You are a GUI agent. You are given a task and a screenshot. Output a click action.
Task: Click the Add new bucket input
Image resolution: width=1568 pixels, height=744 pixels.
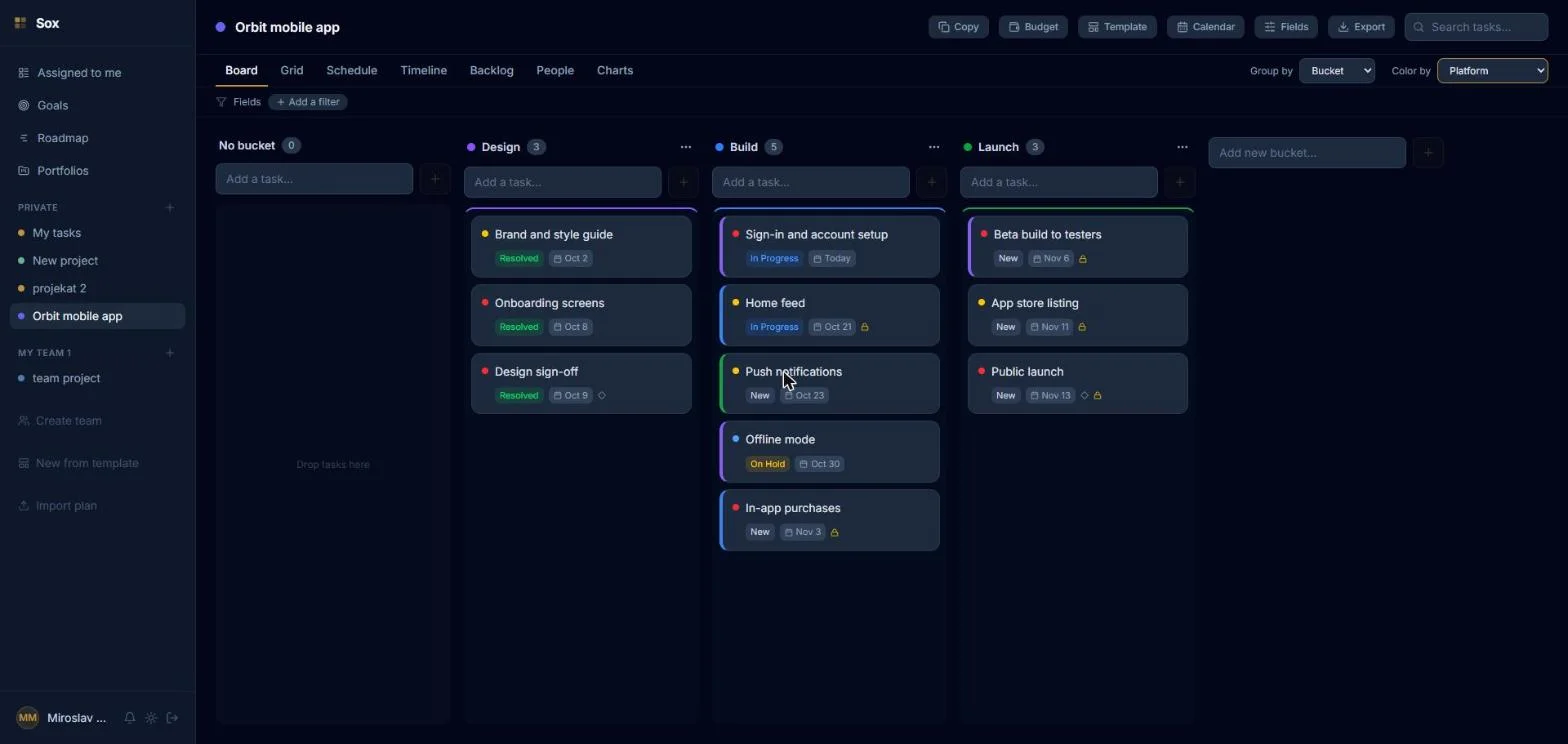tap(1307, 153)
